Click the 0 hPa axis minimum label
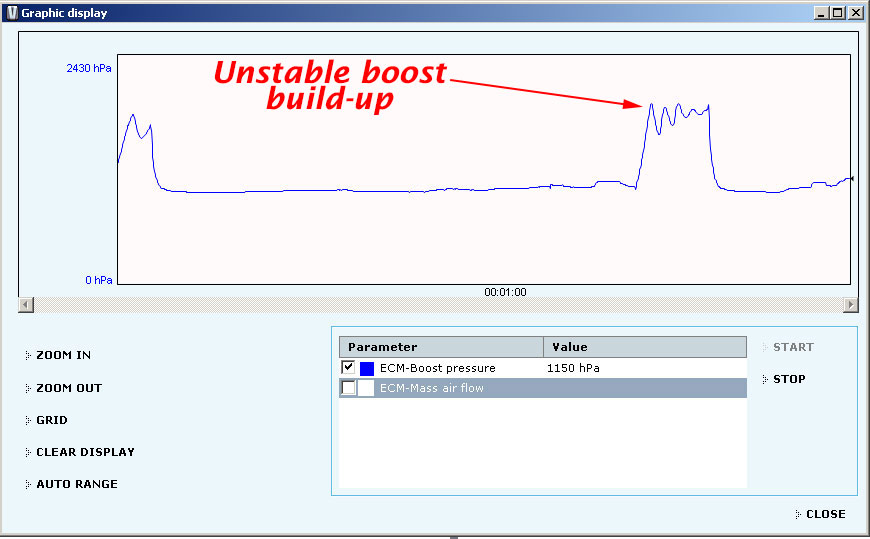The height and width of the screenshot is (539, 870). pyautogui.click(x=99, y=280)
